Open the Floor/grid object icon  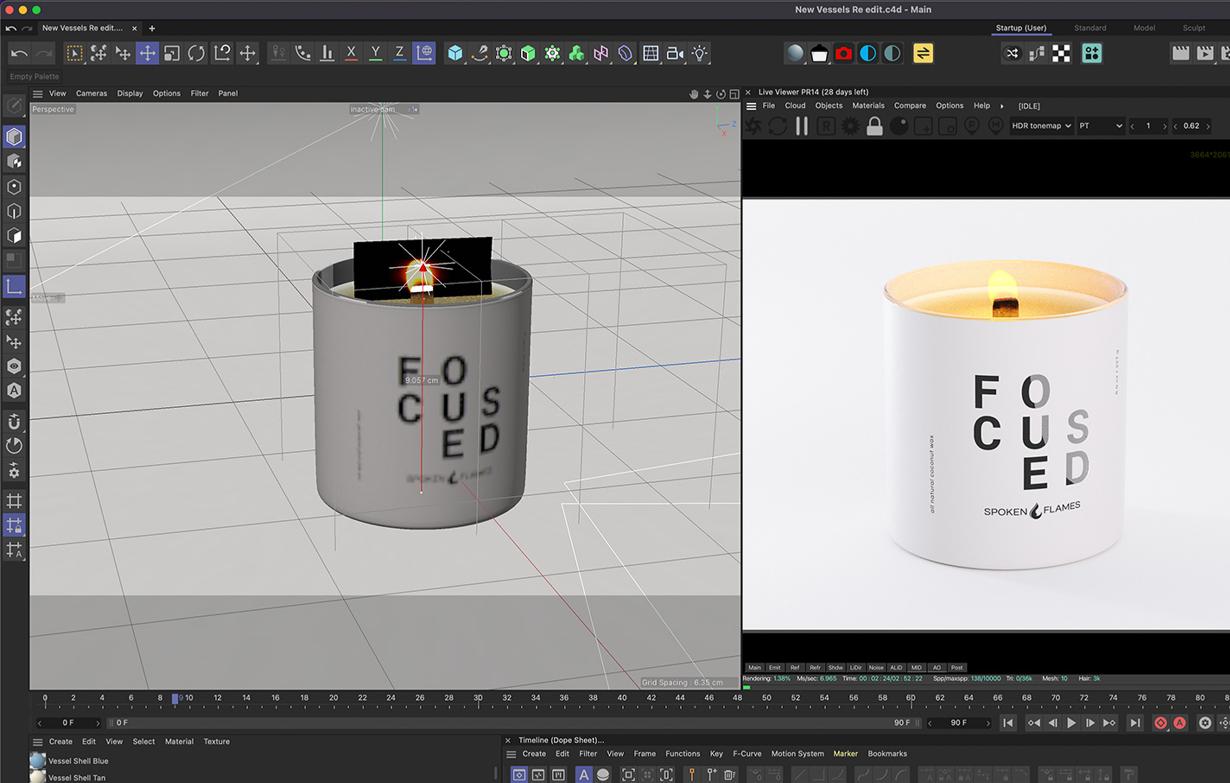(651, 53)
